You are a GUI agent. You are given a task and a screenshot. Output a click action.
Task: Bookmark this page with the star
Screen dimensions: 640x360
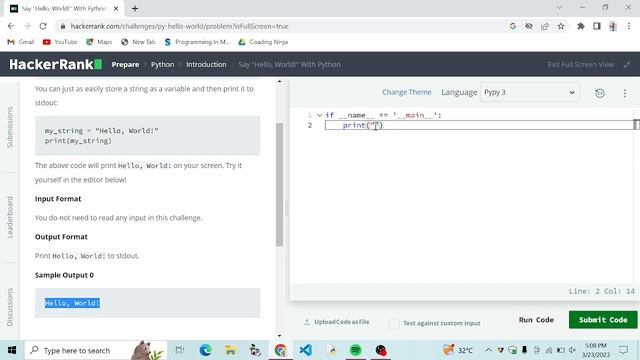pyautogui.click(x=561, y=26)
